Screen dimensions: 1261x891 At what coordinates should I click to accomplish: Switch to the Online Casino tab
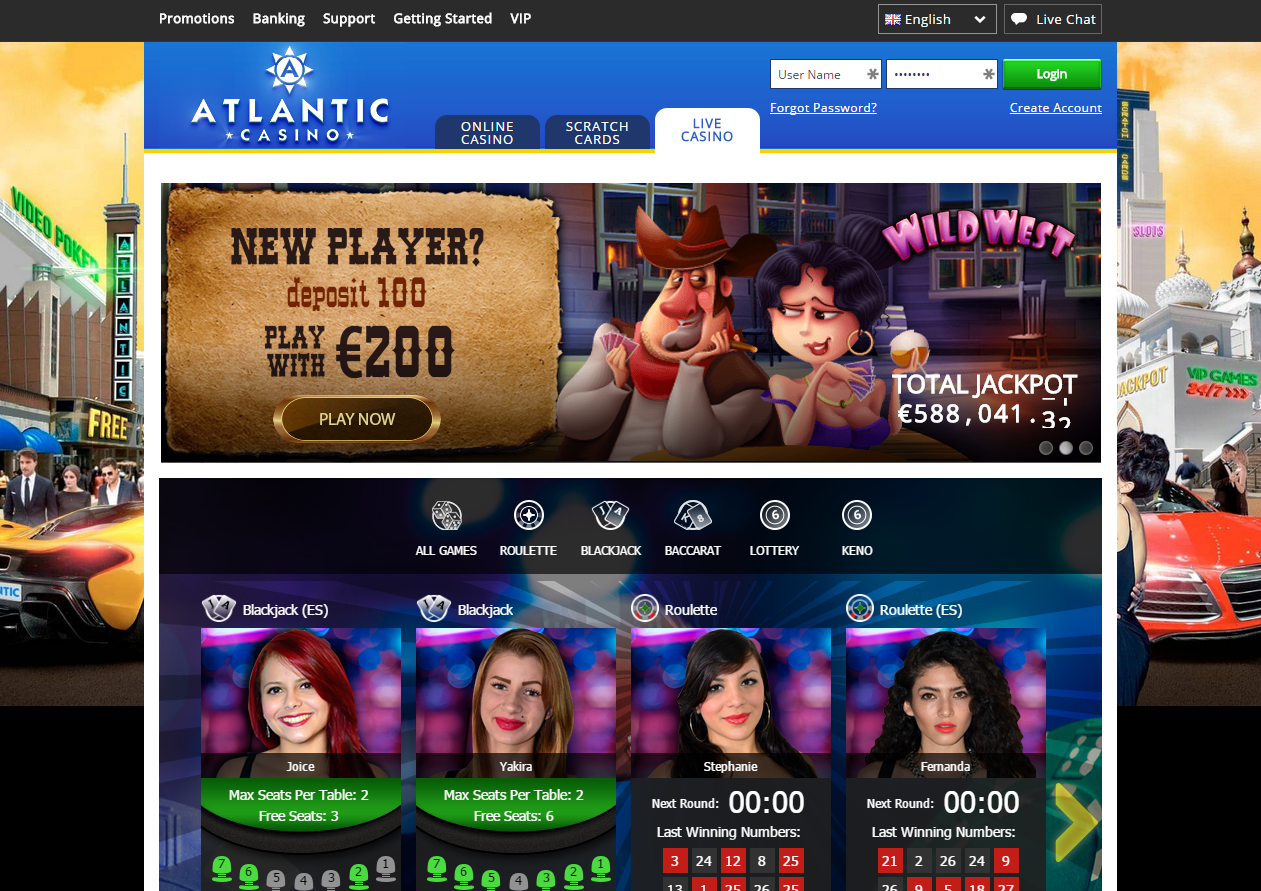click(487, 133)
